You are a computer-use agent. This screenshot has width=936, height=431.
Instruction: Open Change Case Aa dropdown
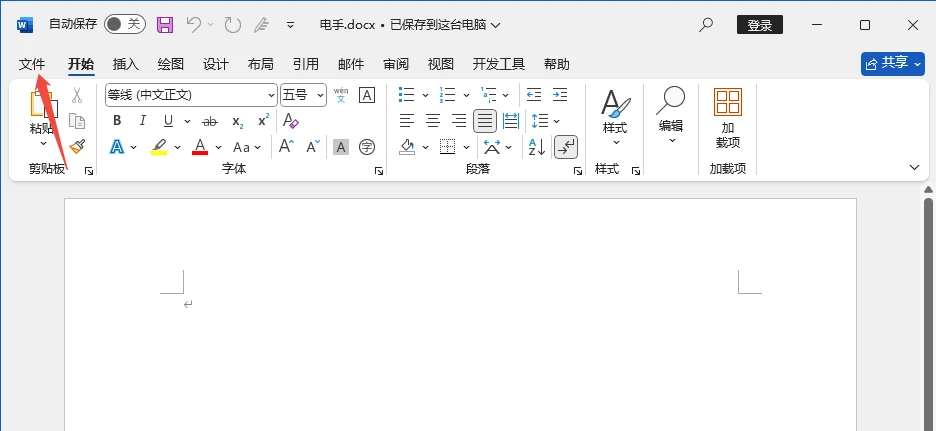(x=247, y=147)
